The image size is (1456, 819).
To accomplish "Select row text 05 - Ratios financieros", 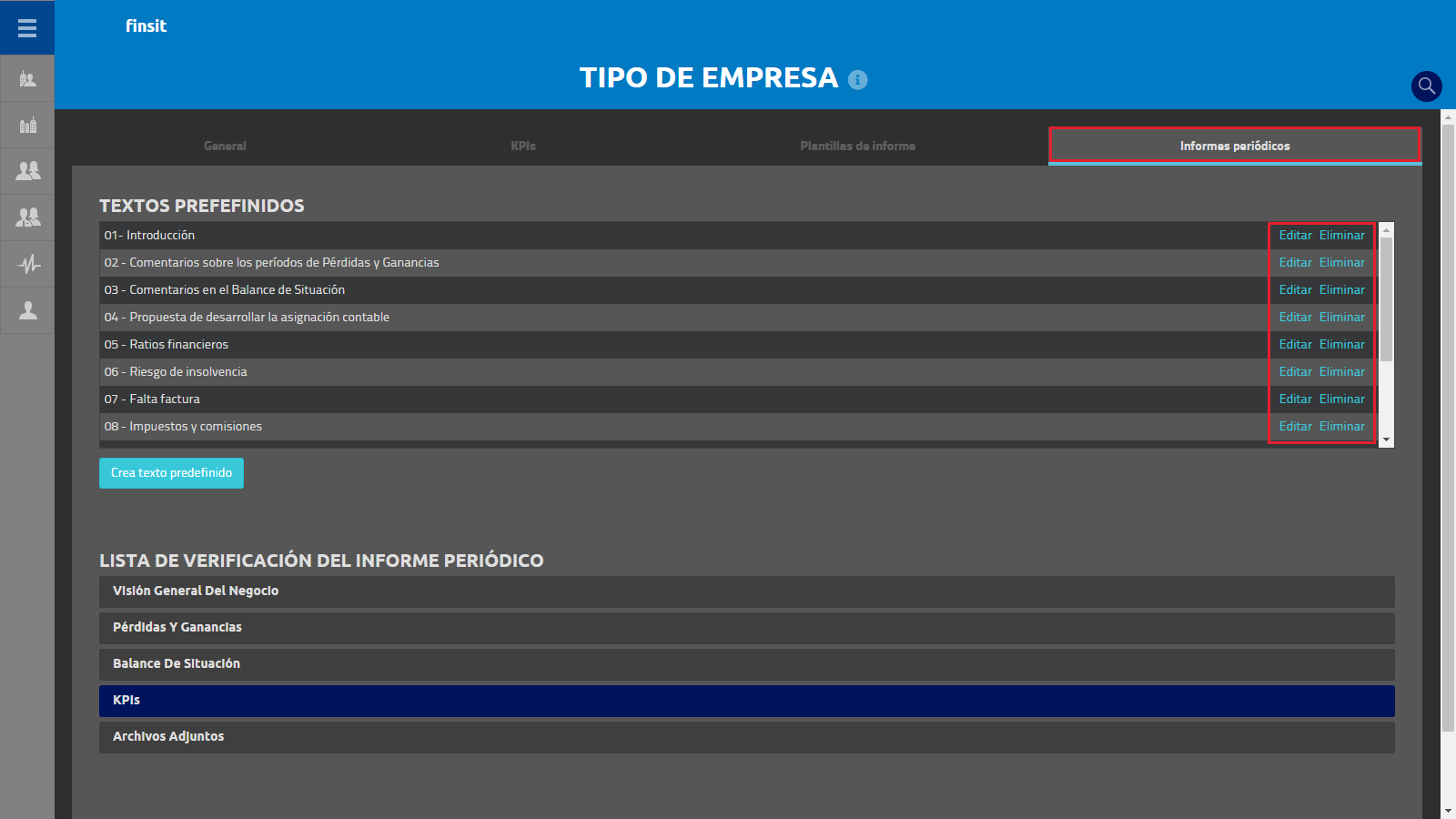I will 166,344.
